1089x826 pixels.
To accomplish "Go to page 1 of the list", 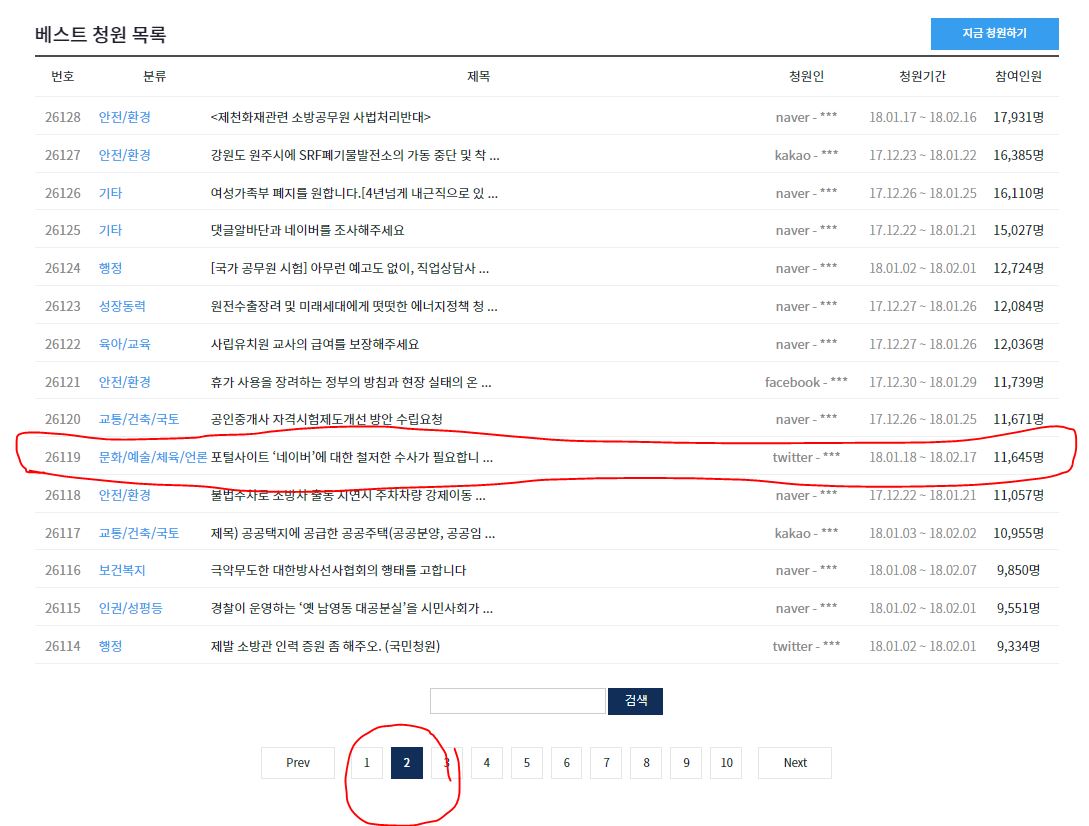I will click(367, 762).
